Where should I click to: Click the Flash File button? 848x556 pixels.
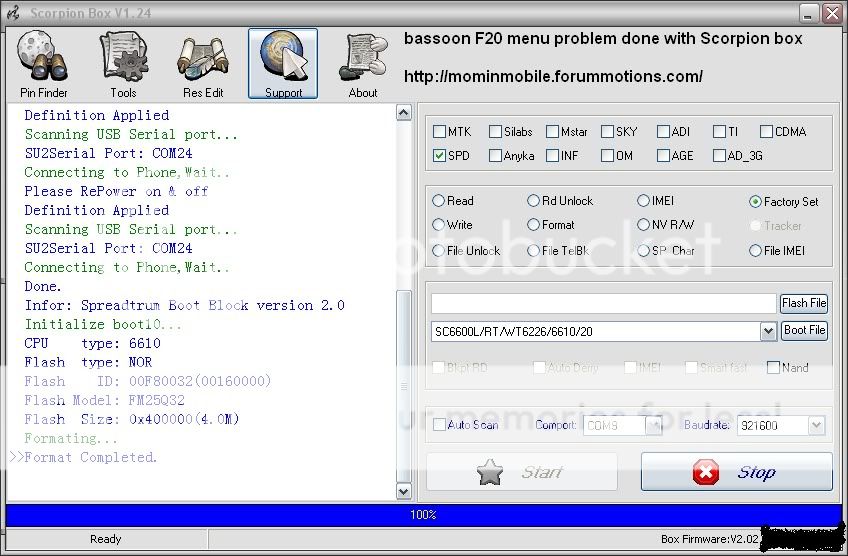tap(804, 303)
